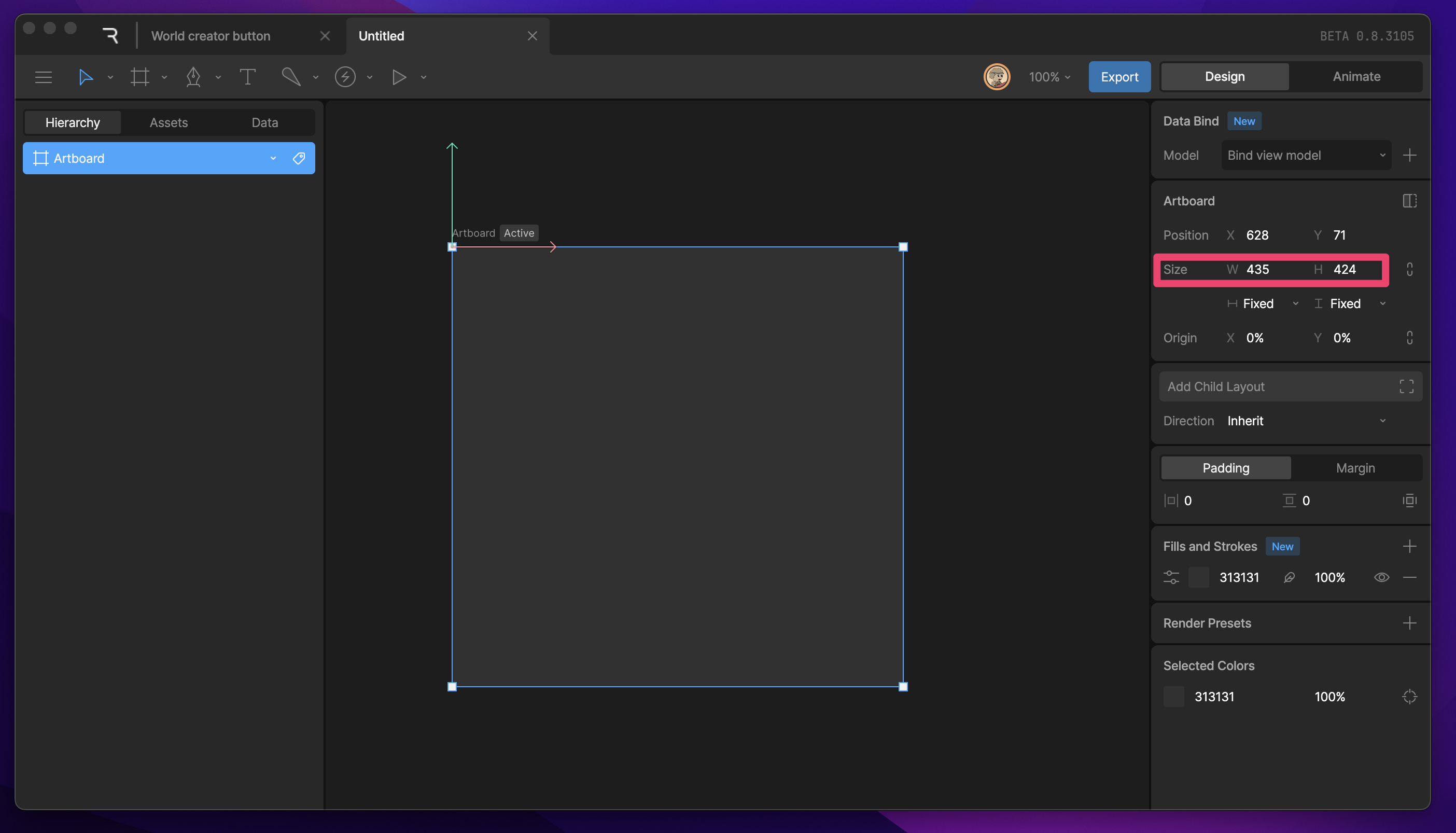
Task: Click Add Child Layout button
Action: pyautogui.click(x=1290, y=387)
